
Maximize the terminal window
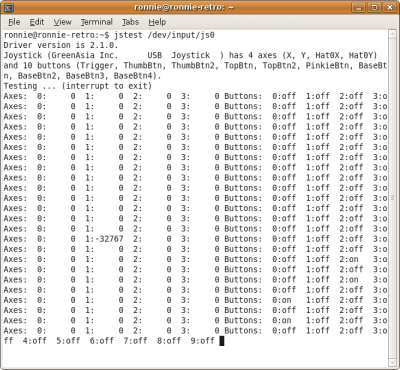coord(374,7)
